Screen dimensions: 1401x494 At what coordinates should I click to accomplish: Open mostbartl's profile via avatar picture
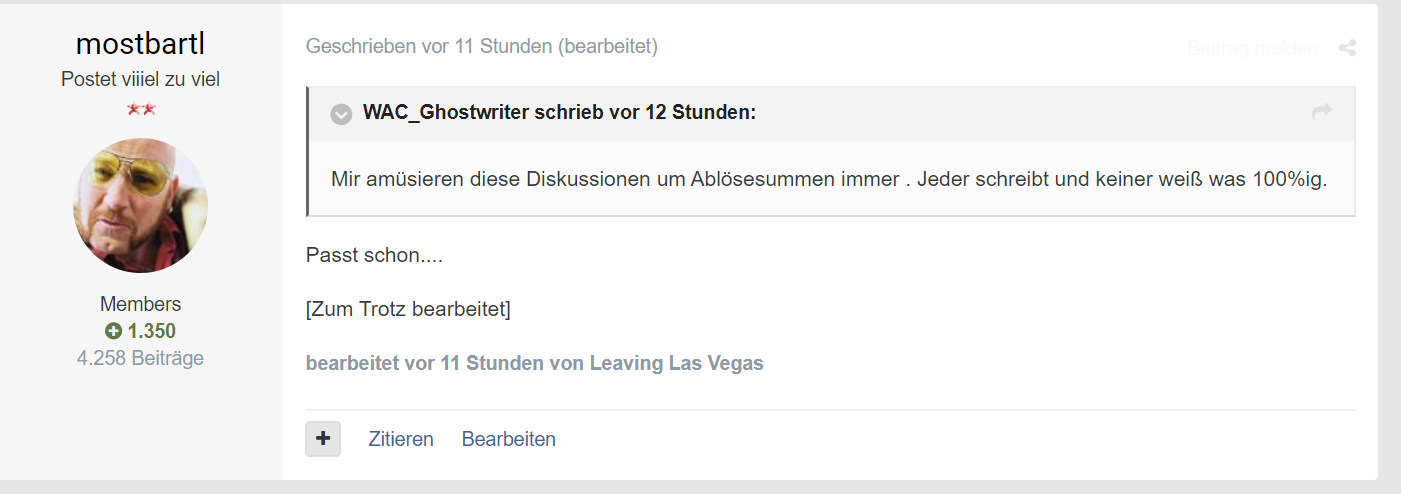point(141,206)
